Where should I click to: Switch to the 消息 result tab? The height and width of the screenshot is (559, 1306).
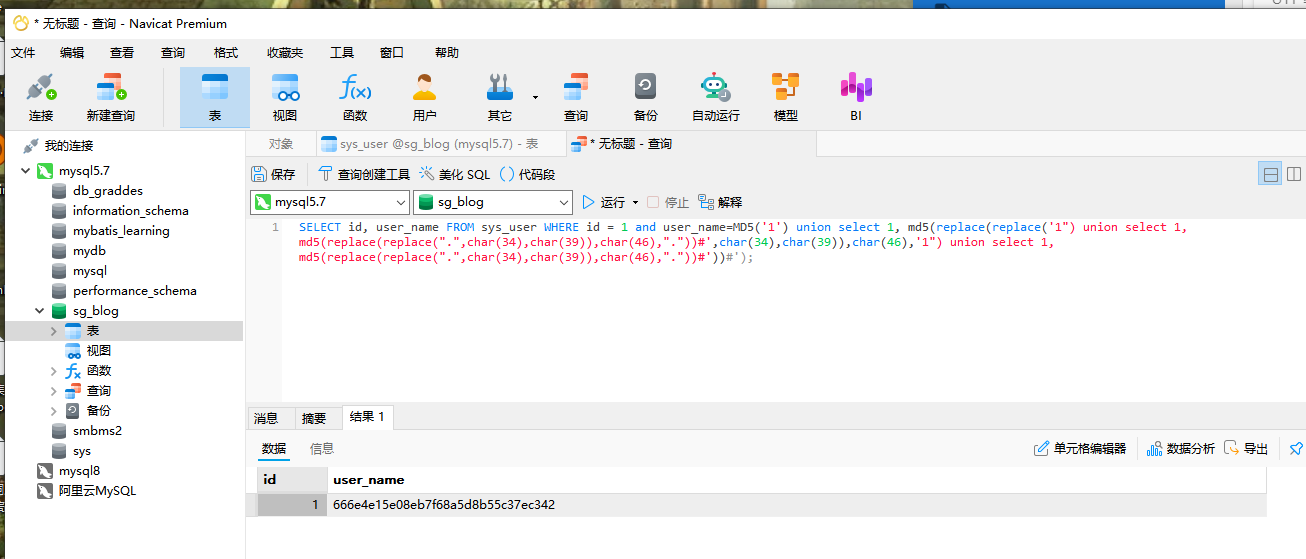[266, 418]
